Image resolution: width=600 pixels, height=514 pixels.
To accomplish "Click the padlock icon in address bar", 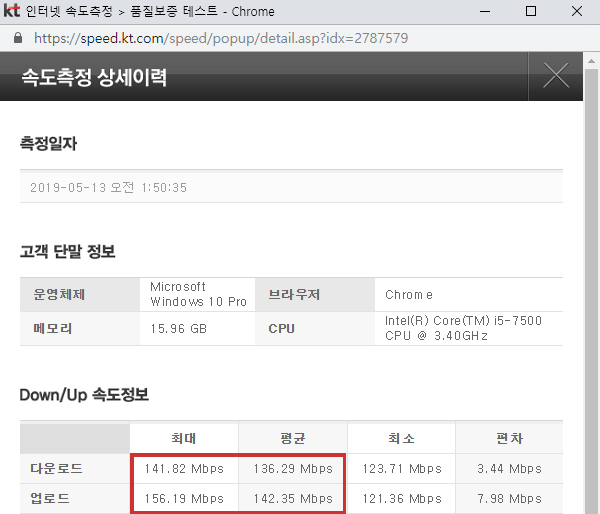I will click(x=18, y=38).
